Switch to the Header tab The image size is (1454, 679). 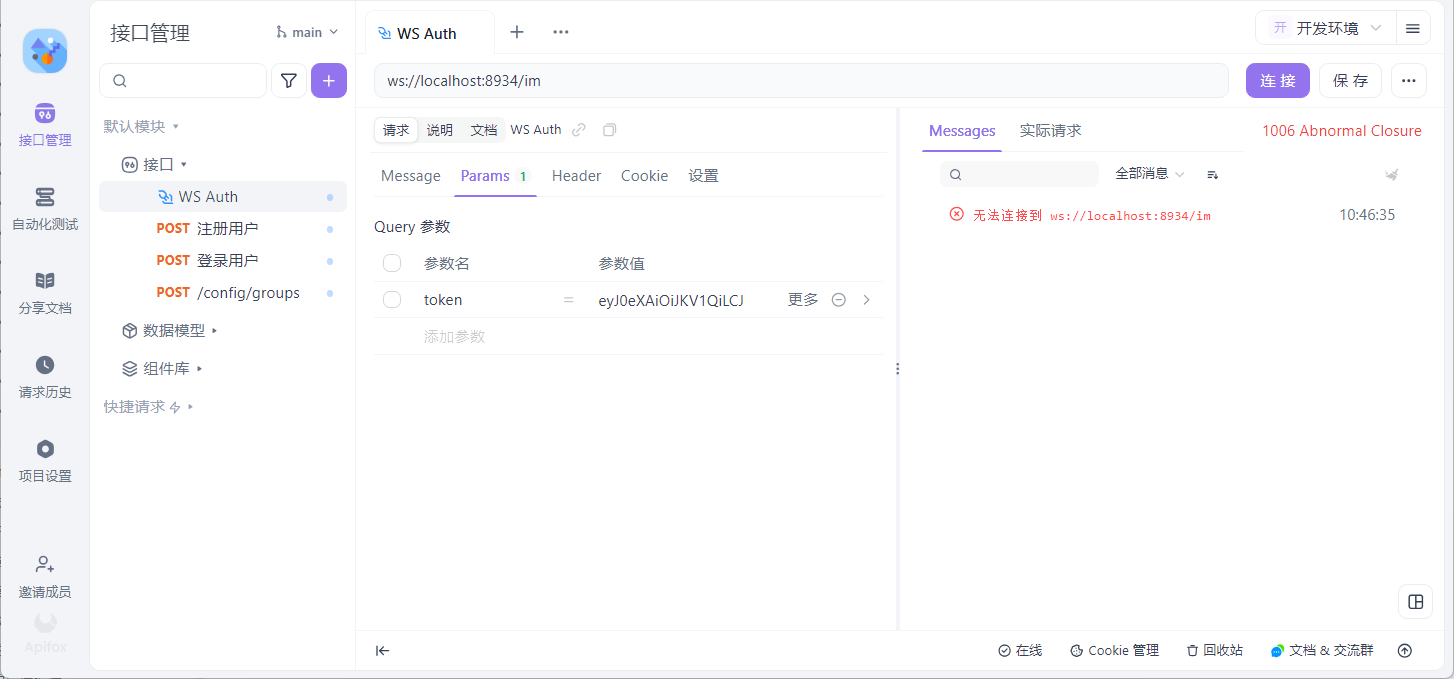pyautogui.click(x=576, y=176)
